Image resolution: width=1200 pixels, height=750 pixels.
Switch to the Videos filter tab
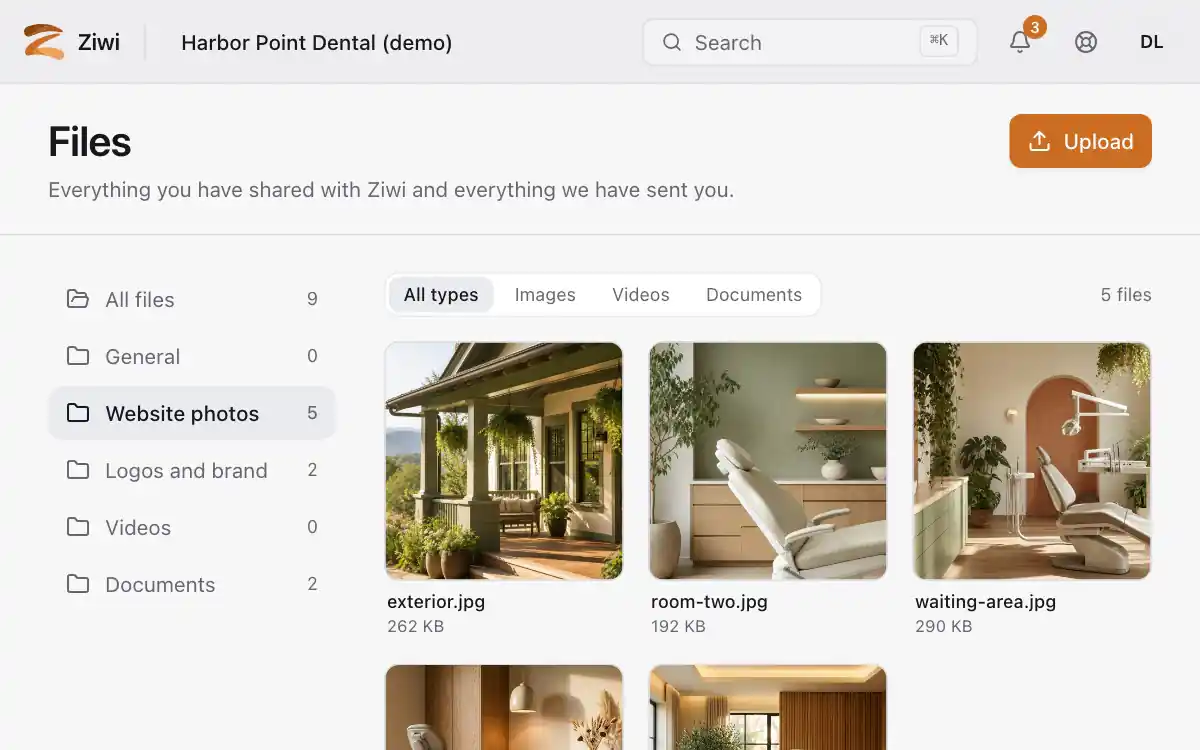tap(641, 295)
